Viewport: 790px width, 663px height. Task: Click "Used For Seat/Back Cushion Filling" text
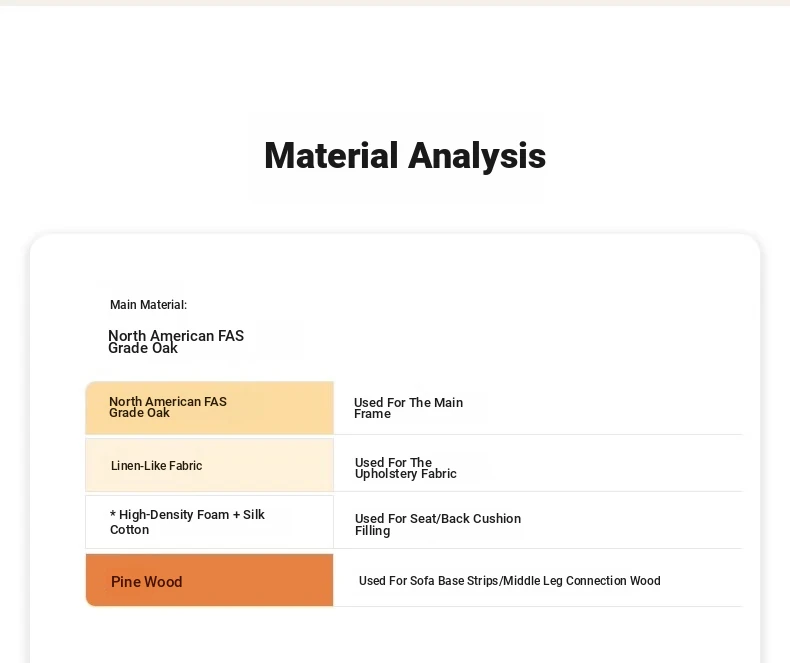click(x=437, y=524)
